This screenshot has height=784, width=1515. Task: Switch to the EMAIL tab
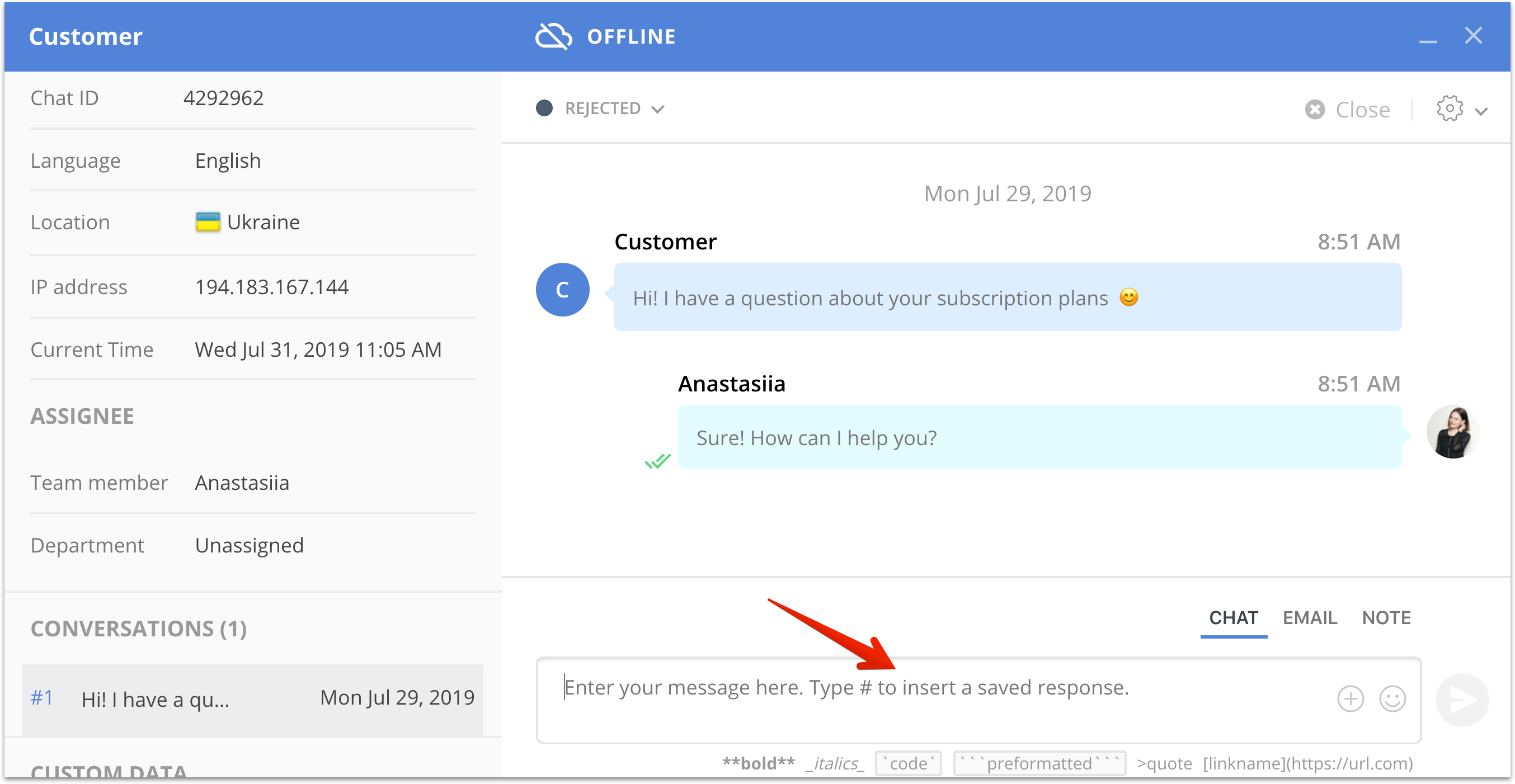pyautogui.click(x=1309, y=618)
